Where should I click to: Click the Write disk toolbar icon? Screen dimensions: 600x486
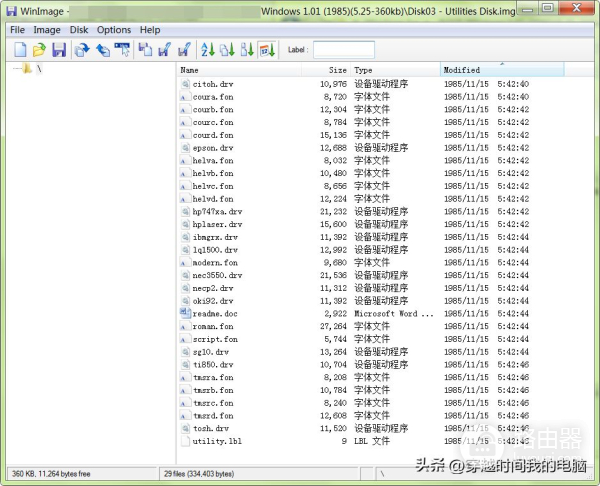point(103,50)
